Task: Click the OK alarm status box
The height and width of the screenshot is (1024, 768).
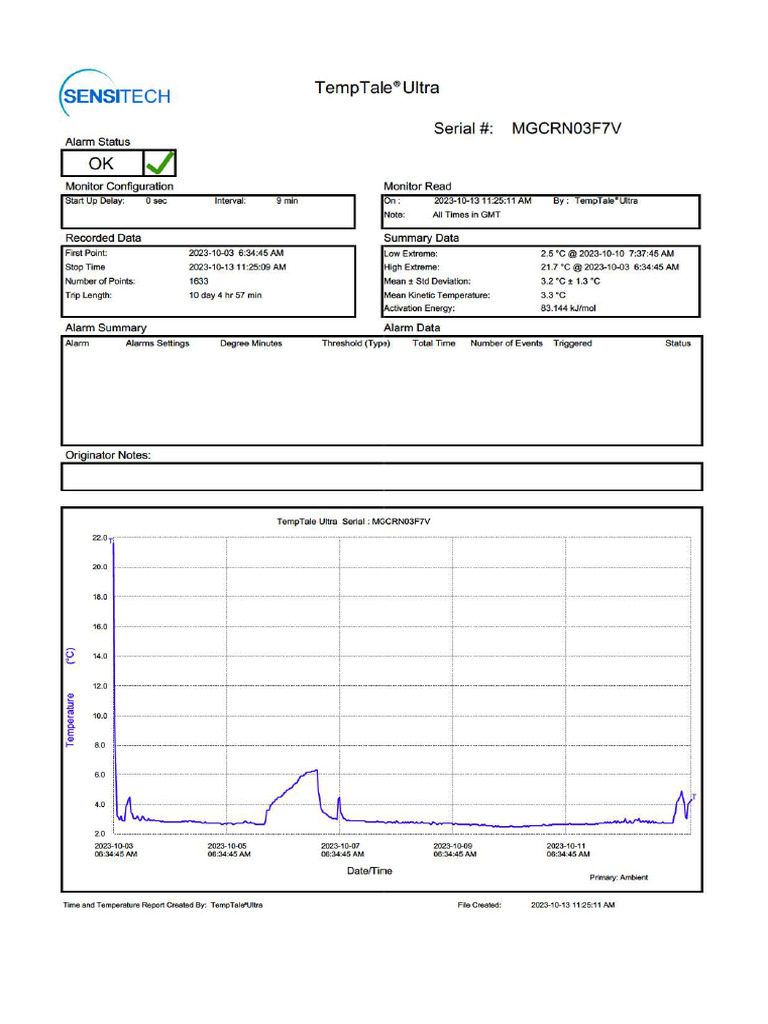Action: 102,163
